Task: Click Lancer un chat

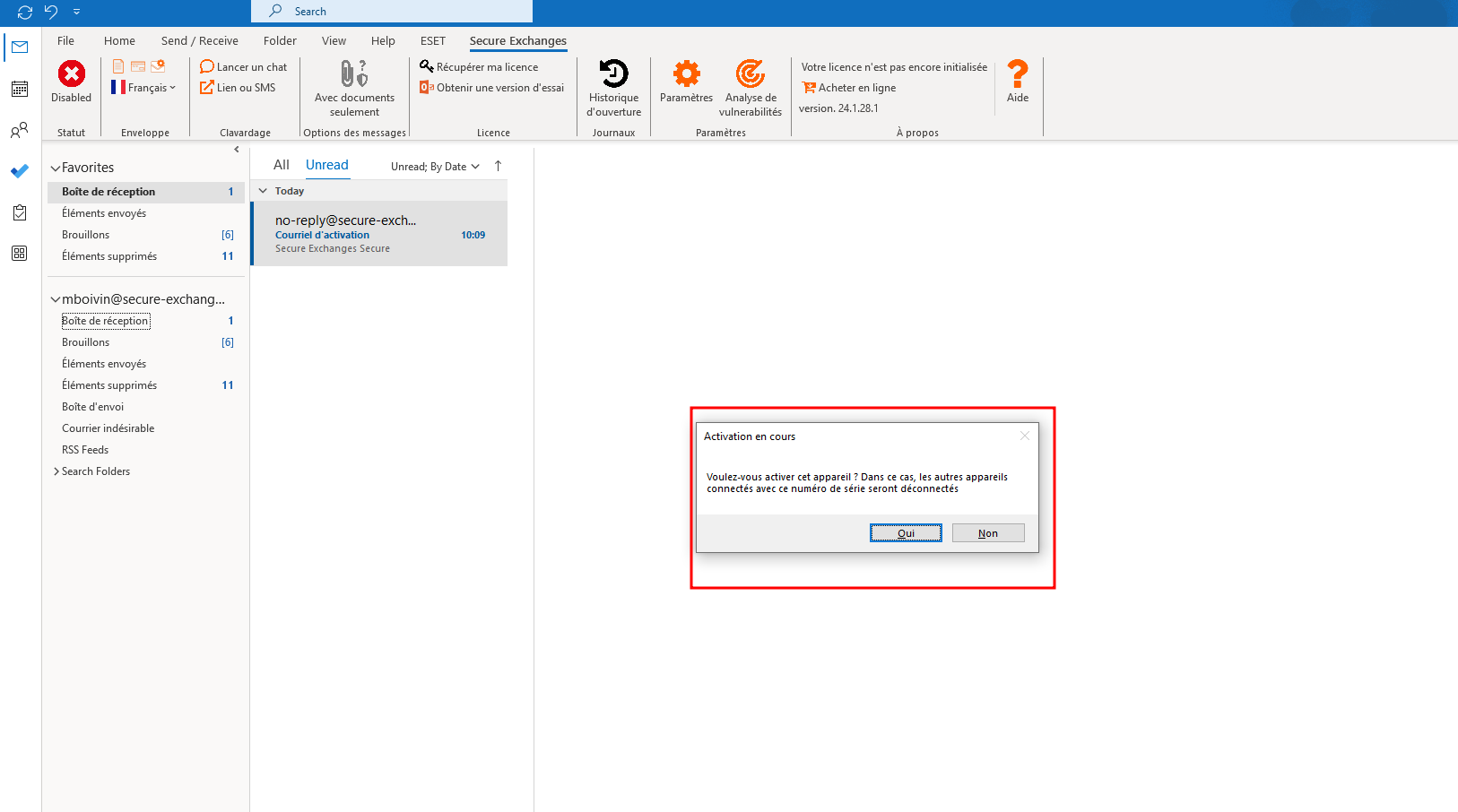Action: (244, 67)
